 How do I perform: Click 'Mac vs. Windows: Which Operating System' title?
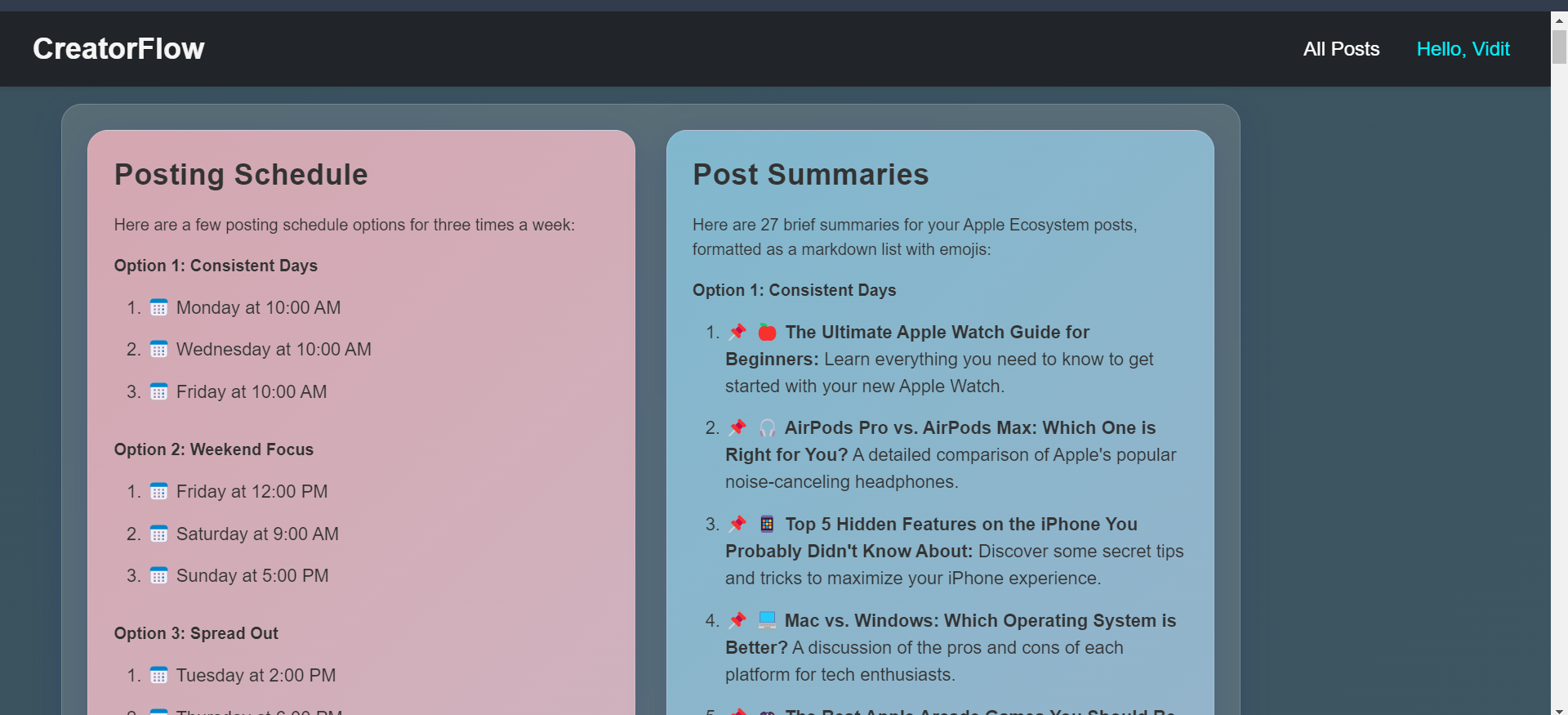(951, 634)
